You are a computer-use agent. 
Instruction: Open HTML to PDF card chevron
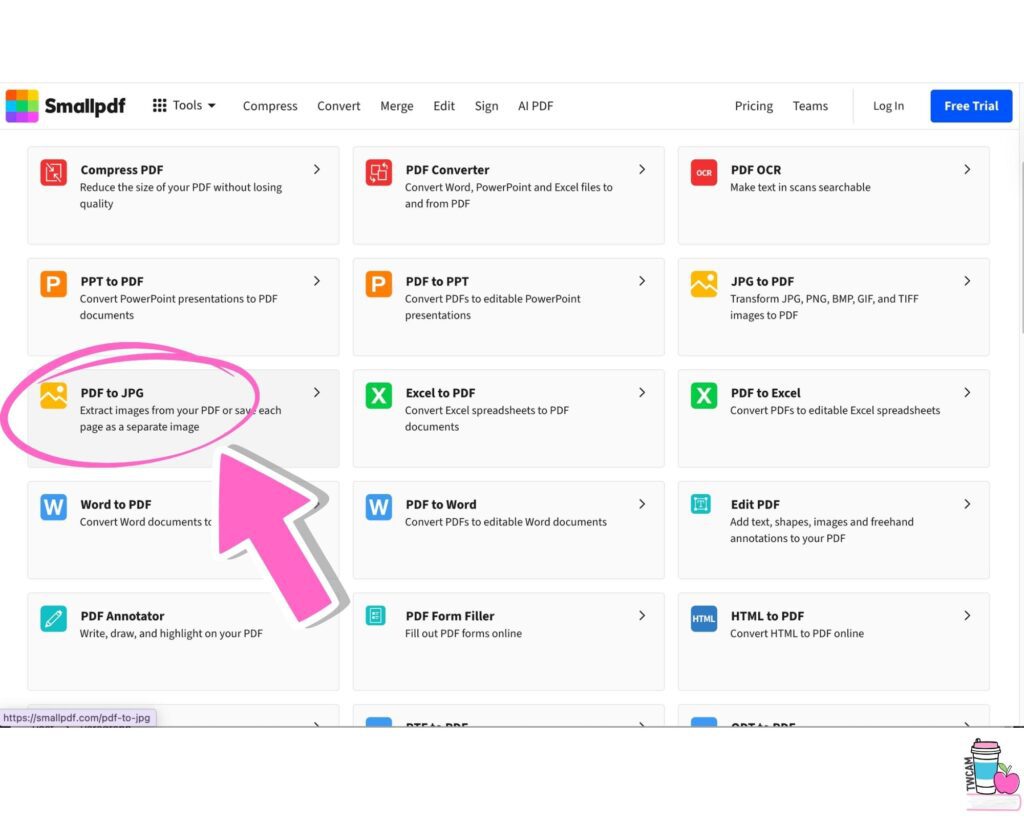967,617
